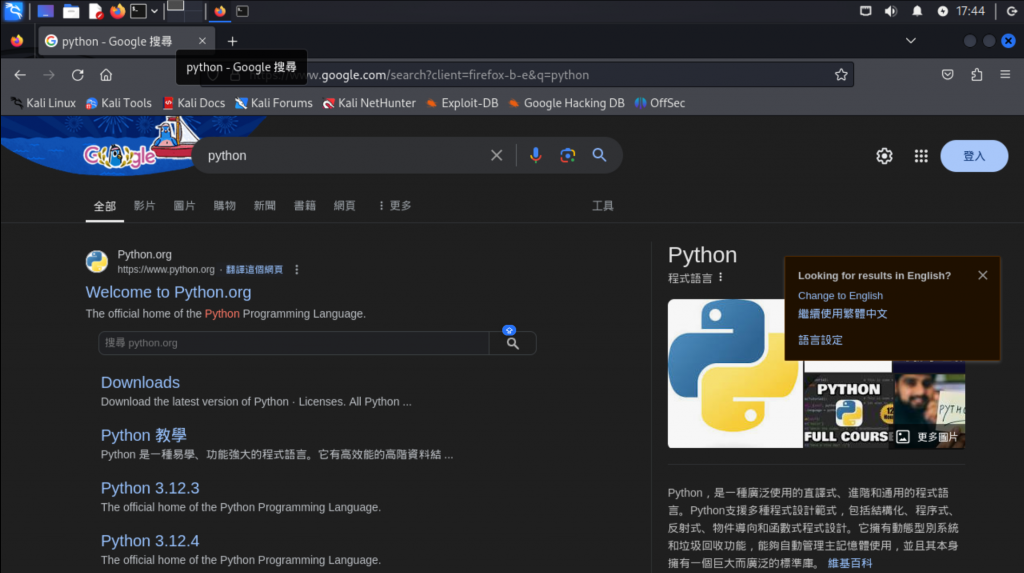Open the Kali Linux bookmark

click(x=44, y=103)
